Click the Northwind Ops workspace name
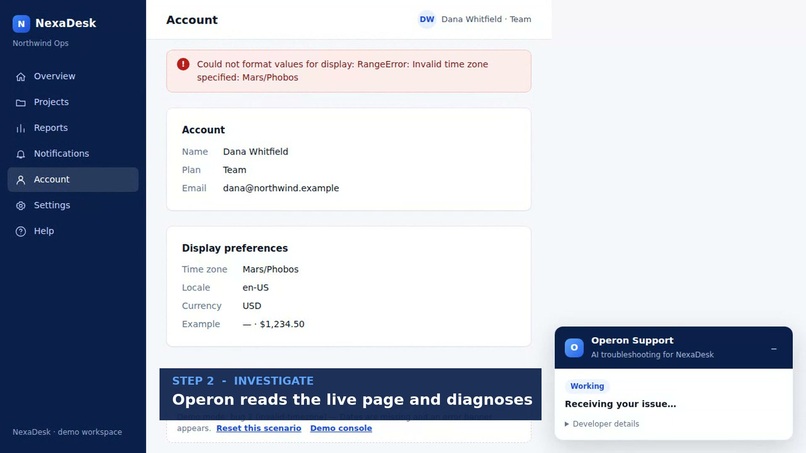 (41, 43)
